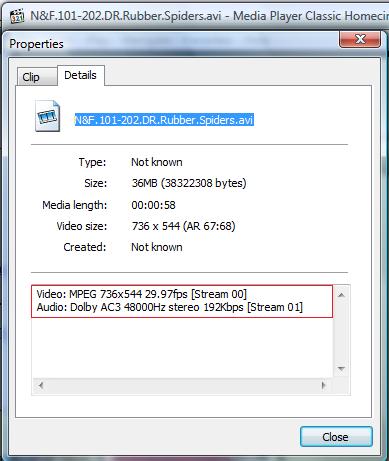This screenshot has height=461, width=389.
Task: Click the highlighted filename field N&F.101-202.DR.Rubber.Spiders.avi
Action: pos(164,120)
